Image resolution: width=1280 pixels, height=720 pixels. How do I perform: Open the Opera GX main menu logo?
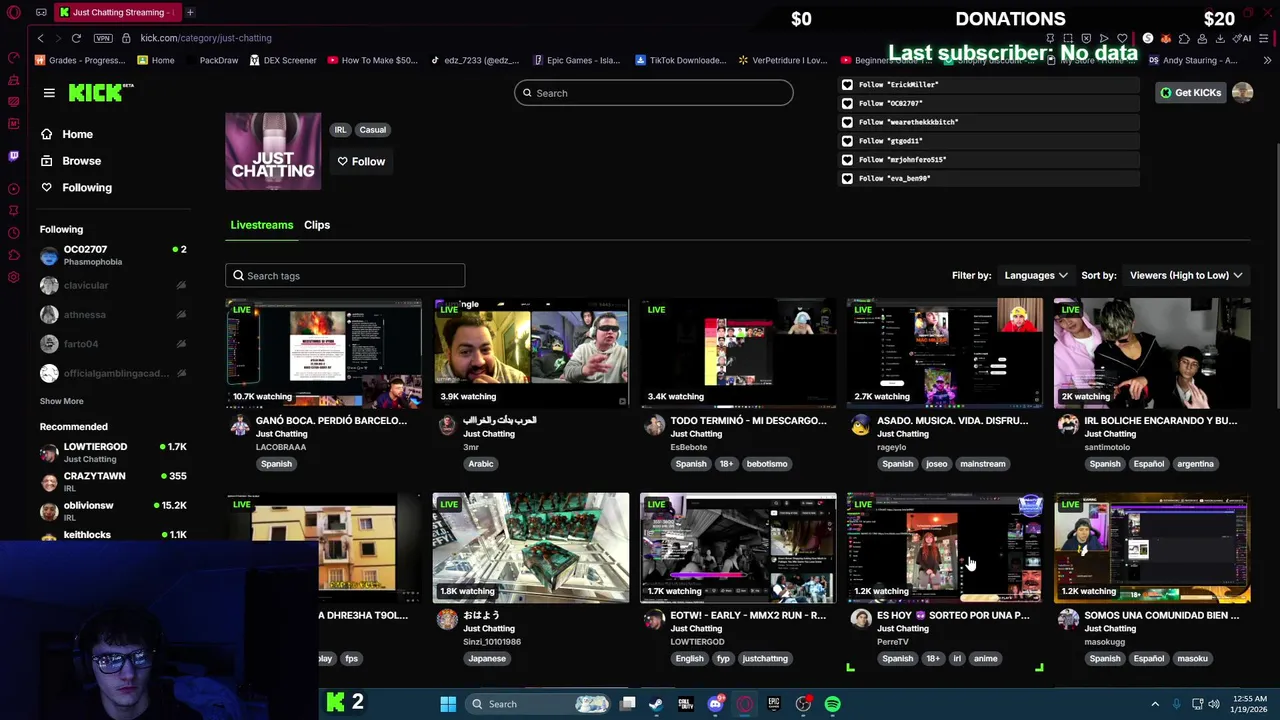coord(14,12)
